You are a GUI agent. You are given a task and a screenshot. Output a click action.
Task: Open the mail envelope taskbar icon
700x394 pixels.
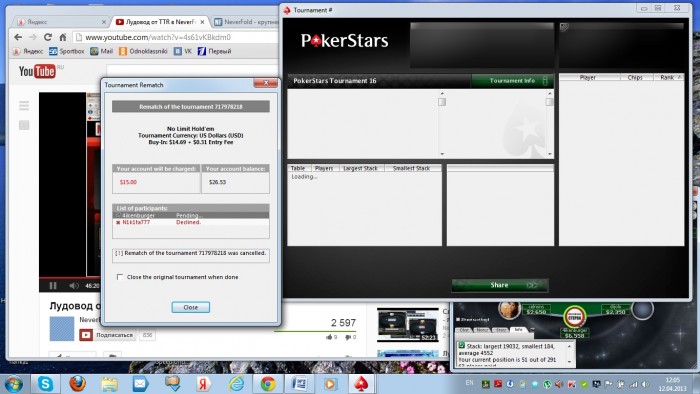pos(140,384)
